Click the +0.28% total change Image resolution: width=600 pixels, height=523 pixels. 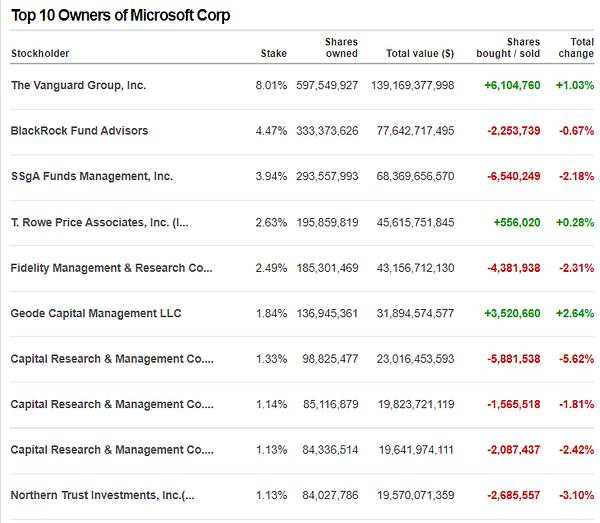(x=575, y=222)
